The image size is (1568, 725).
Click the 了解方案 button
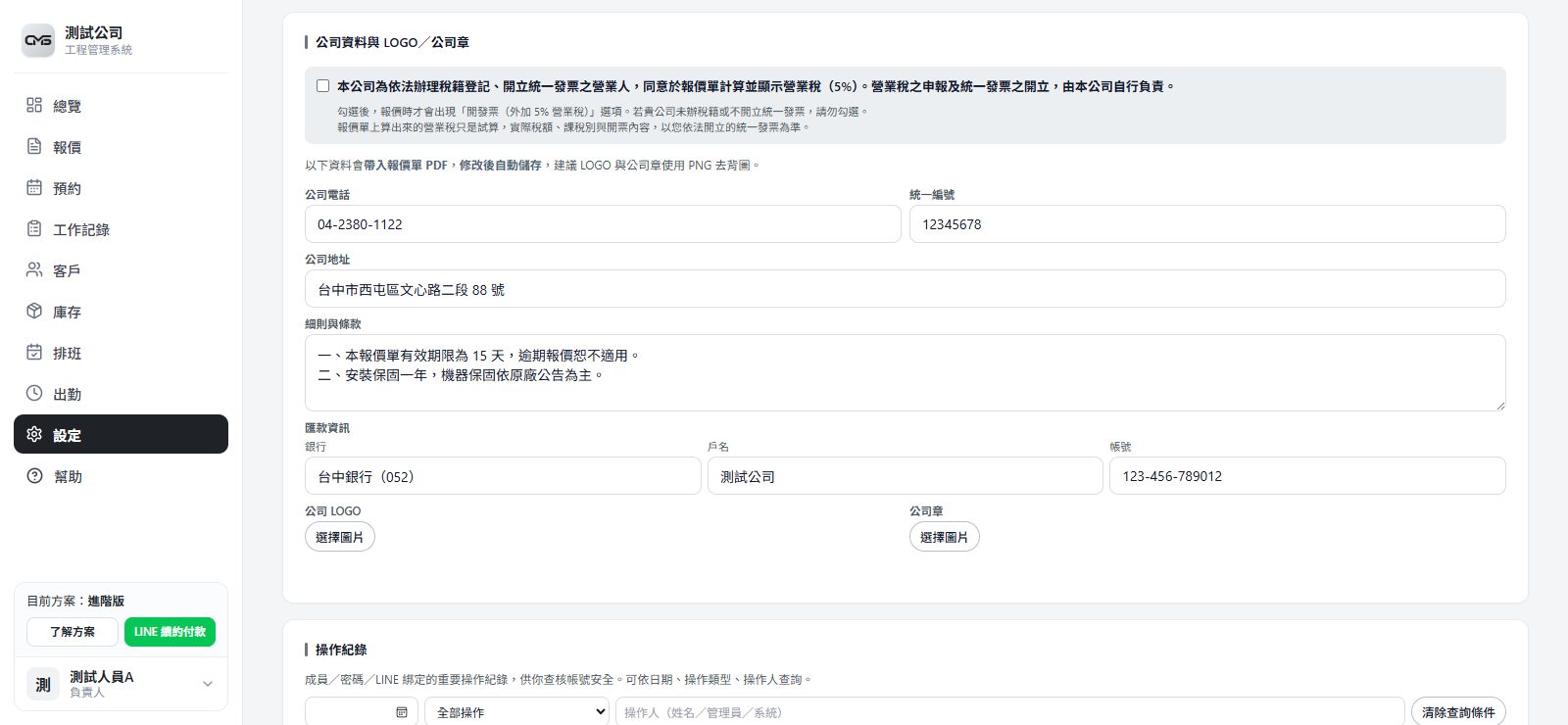[73, 632]
